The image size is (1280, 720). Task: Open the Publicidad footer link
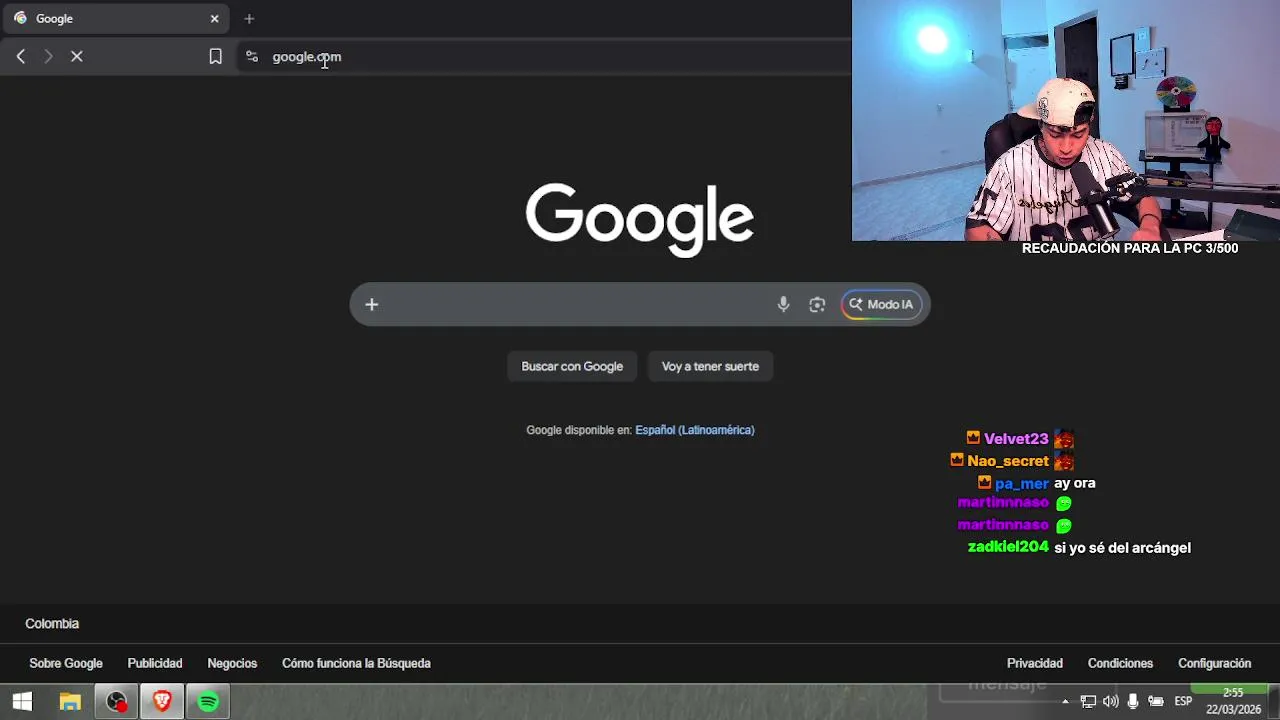[155, 663]
